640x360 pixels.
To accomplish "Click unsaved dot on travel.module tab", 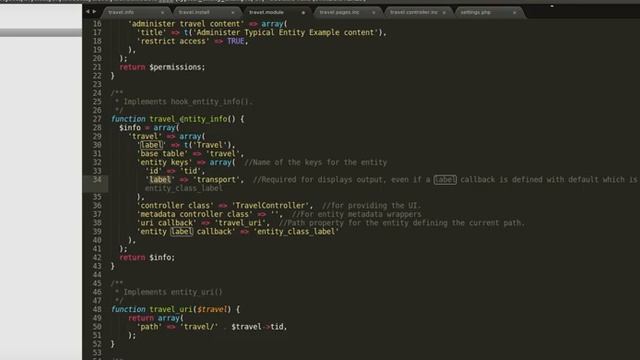I will pos(303,13).
